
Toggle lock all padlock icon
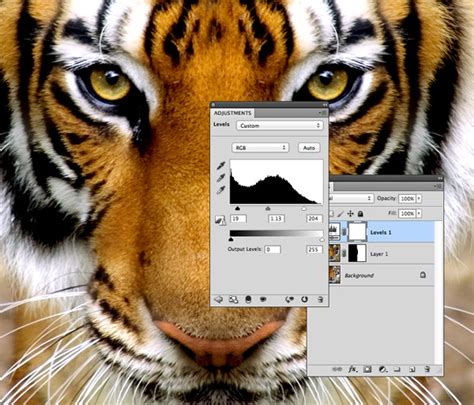click(360, 213)
